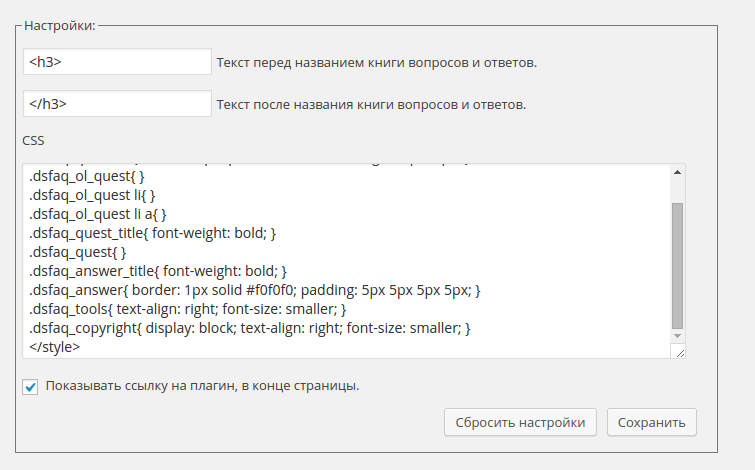Click the scrollbar up arrow in CSS box
Screen dimensions: 755x470
pyautogui.click(x=677, y=173)
